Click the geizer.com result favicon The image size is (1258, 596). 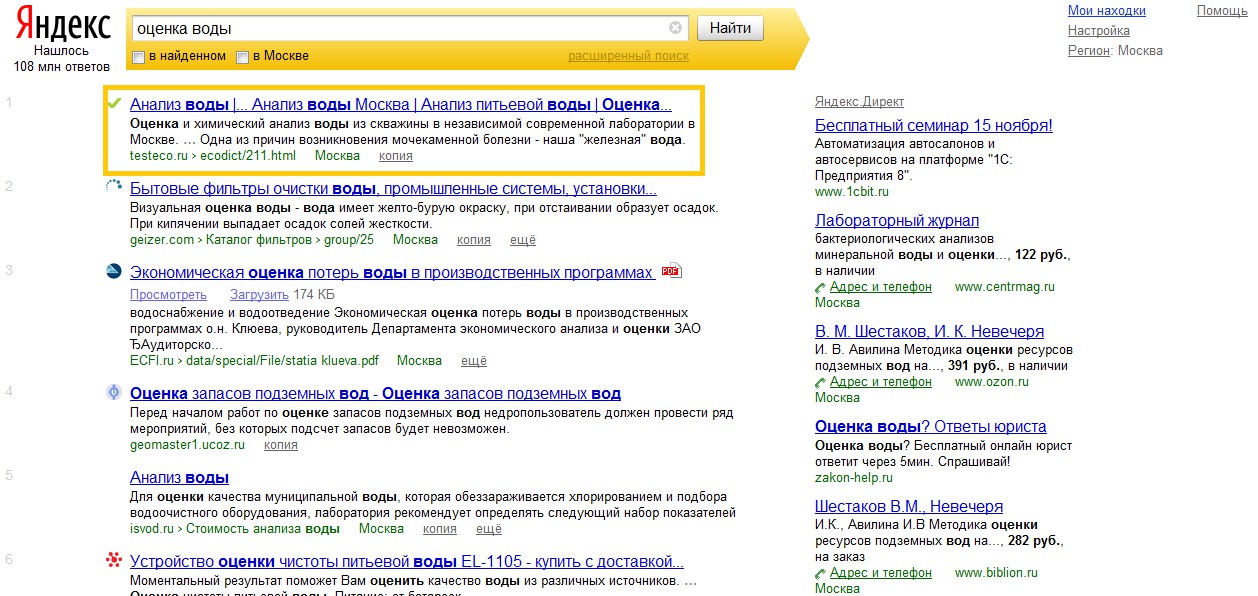pyautogui.click(x=114, y=187)
